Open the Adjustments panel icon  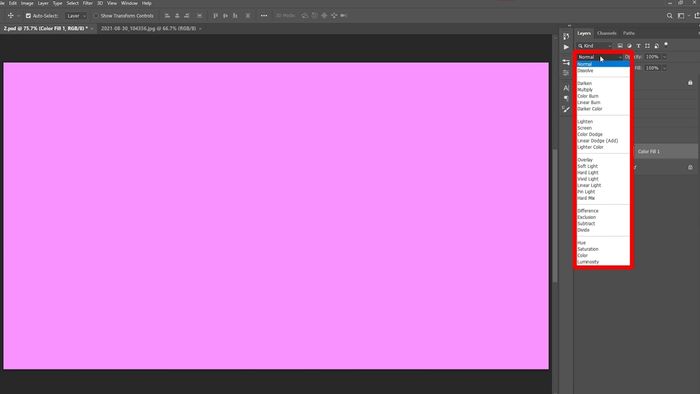[566, 73]
